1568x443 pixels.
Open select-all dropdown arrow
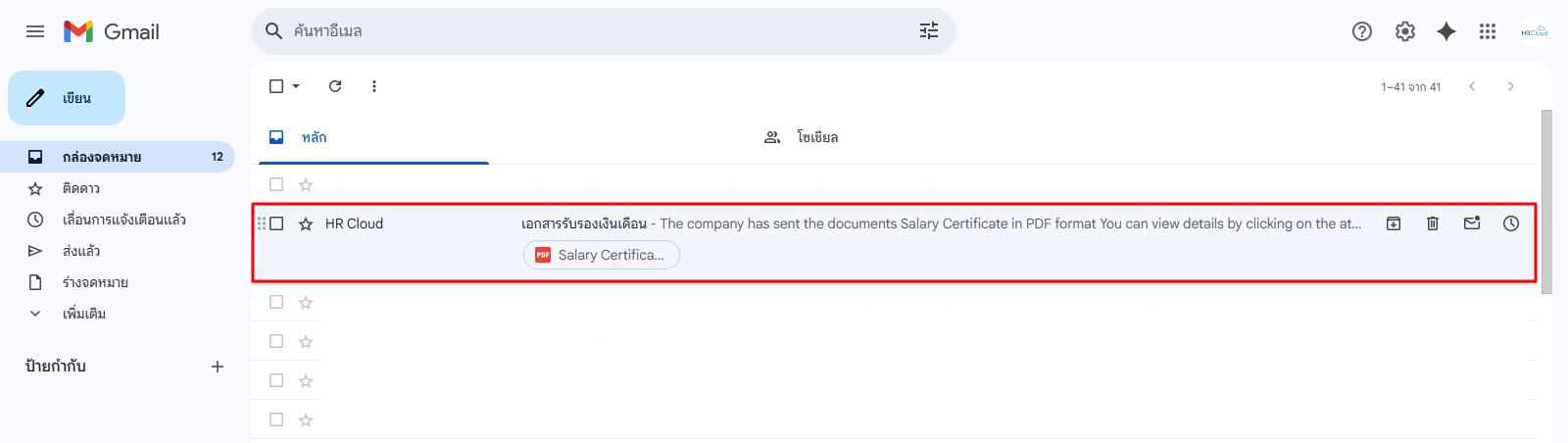click(x=296, y=86)
